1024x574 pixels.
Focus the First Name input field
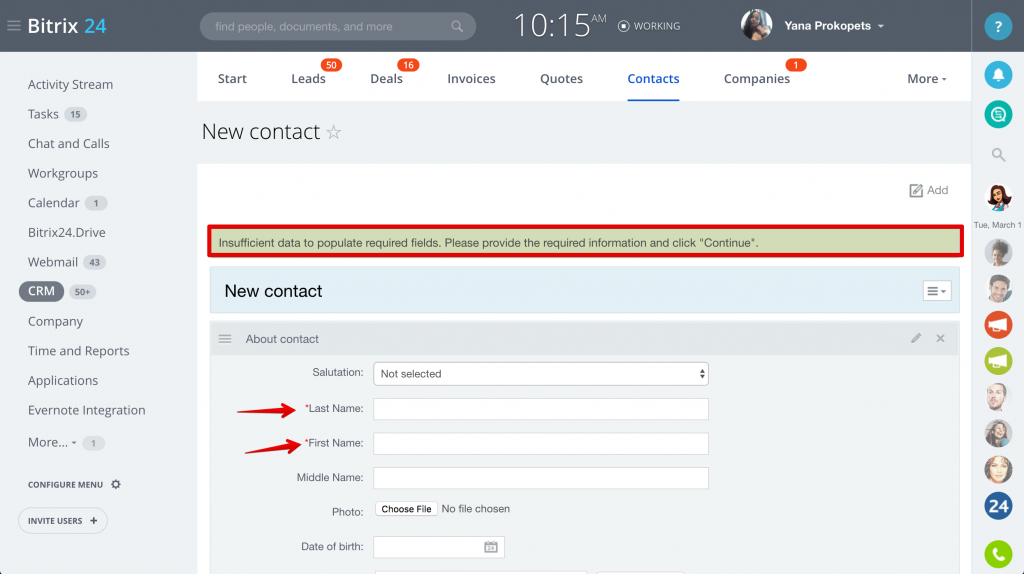coord(541,443)
